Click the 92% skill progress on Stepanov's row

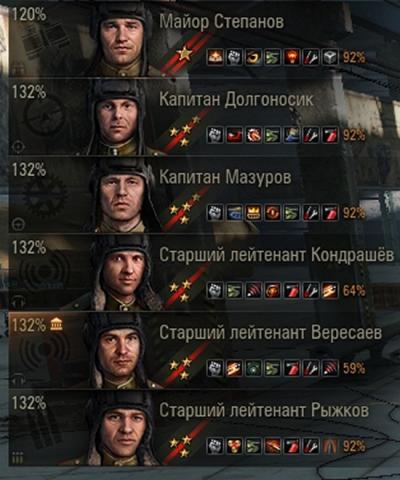[354, 58]
